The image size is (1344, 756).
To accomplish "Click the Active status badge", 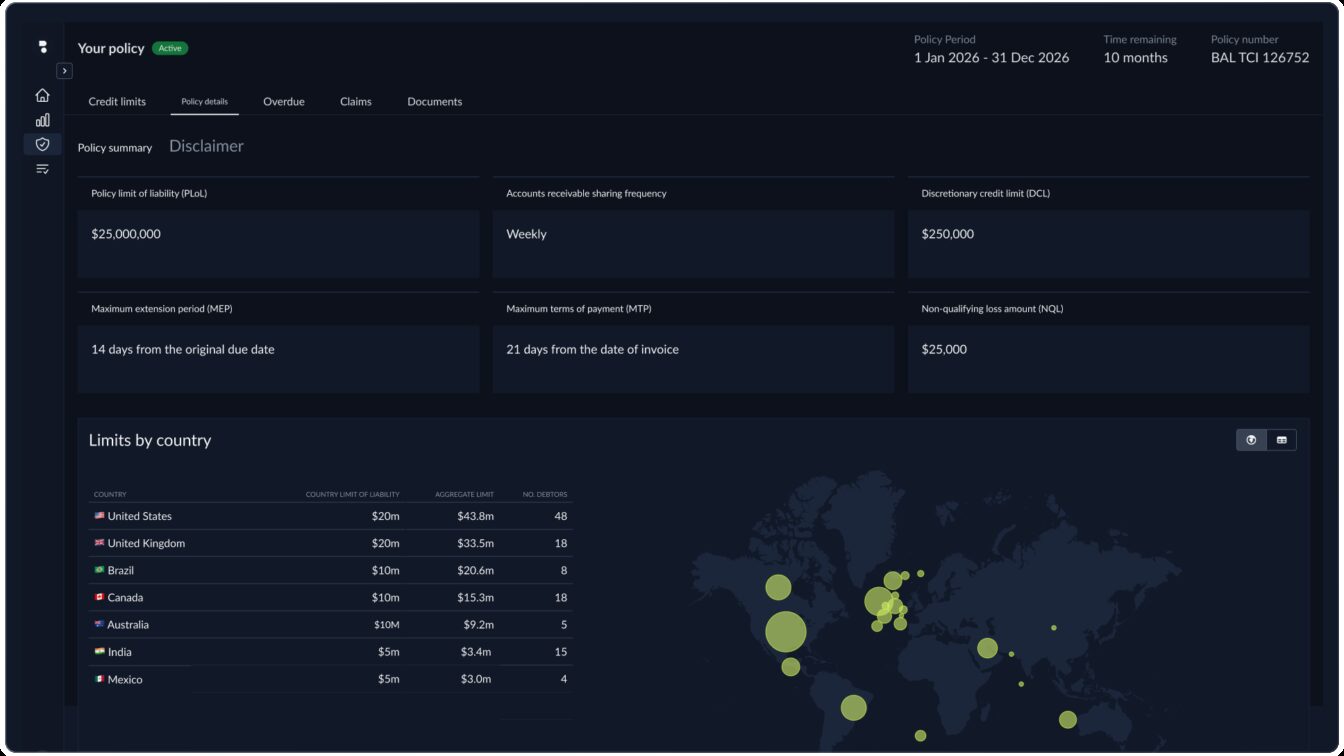I will coord(170,48).
